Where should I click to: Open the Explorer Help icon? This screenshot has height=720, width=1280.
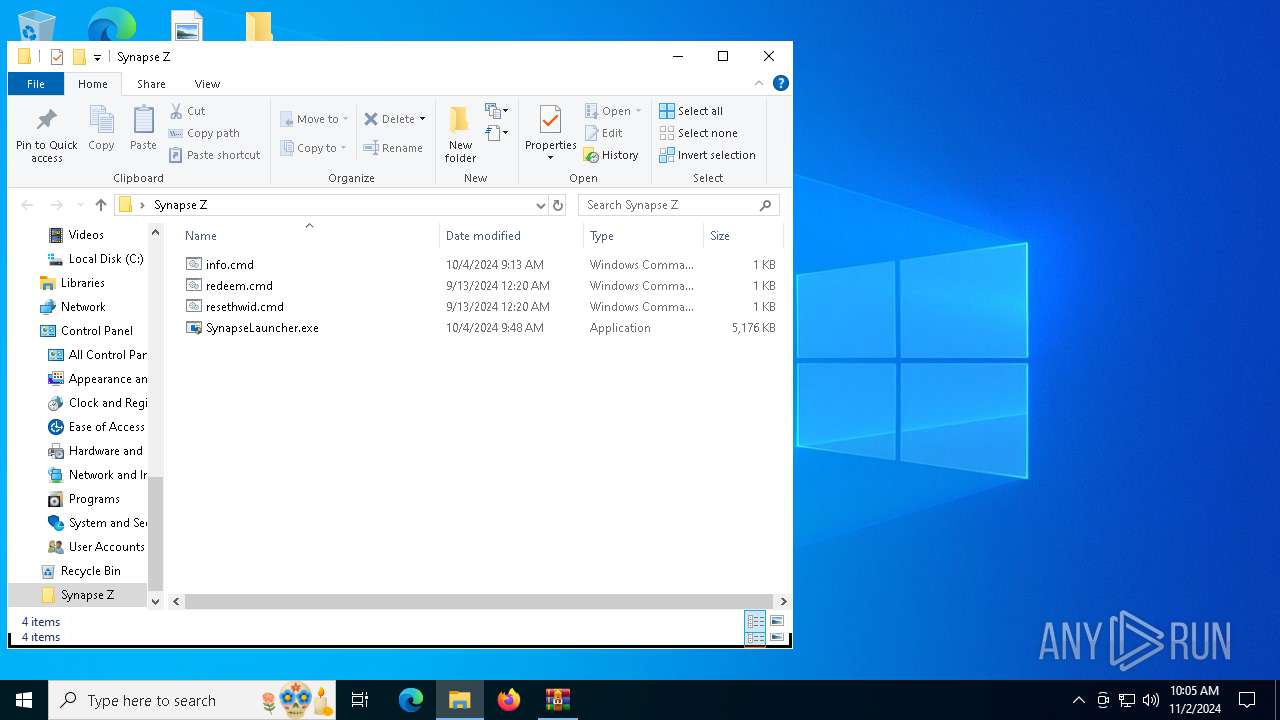click(781, 84)
